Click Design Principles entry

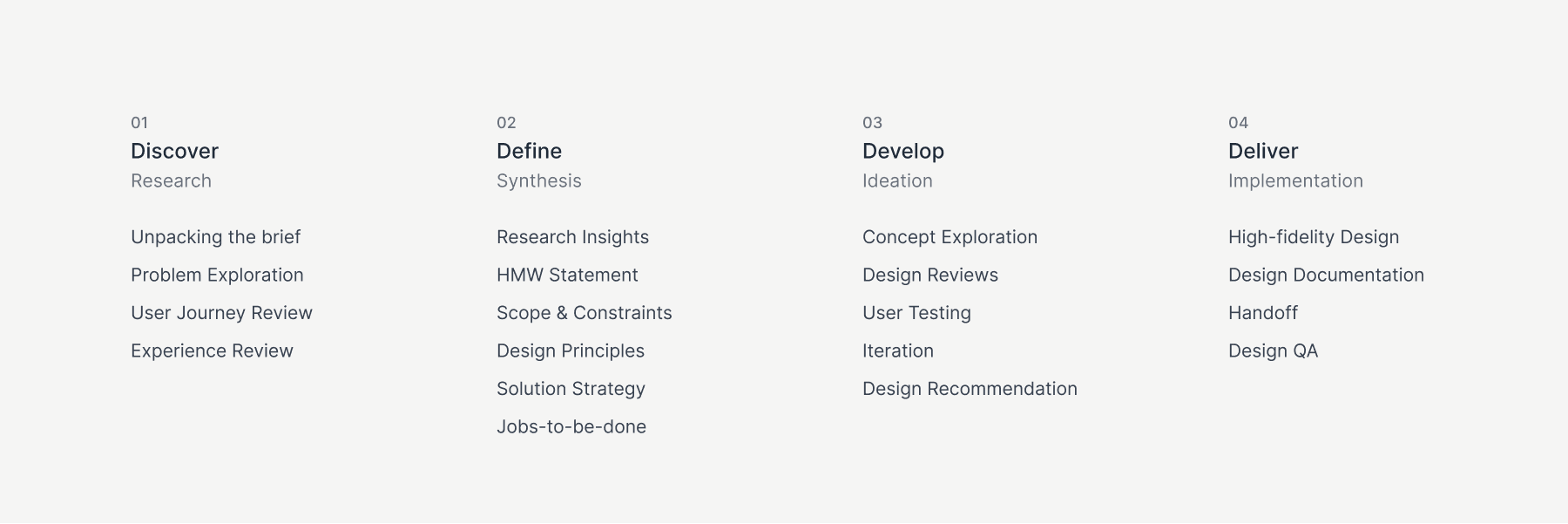(571, 351)
